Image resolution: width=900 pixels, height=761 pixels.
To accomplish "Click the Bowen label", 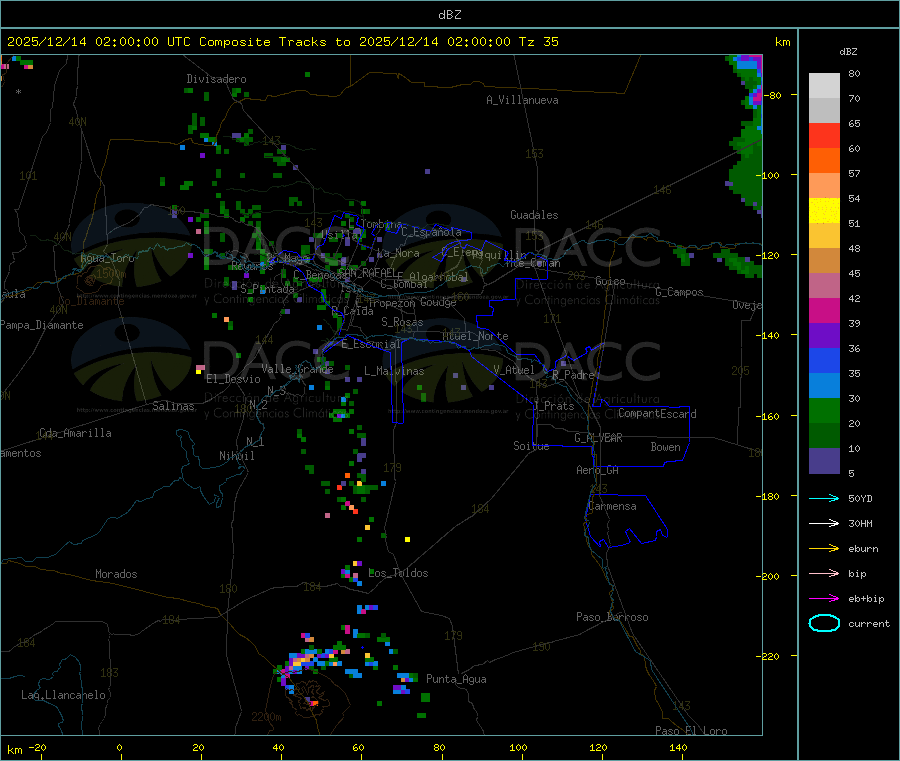I will (666, 447).
